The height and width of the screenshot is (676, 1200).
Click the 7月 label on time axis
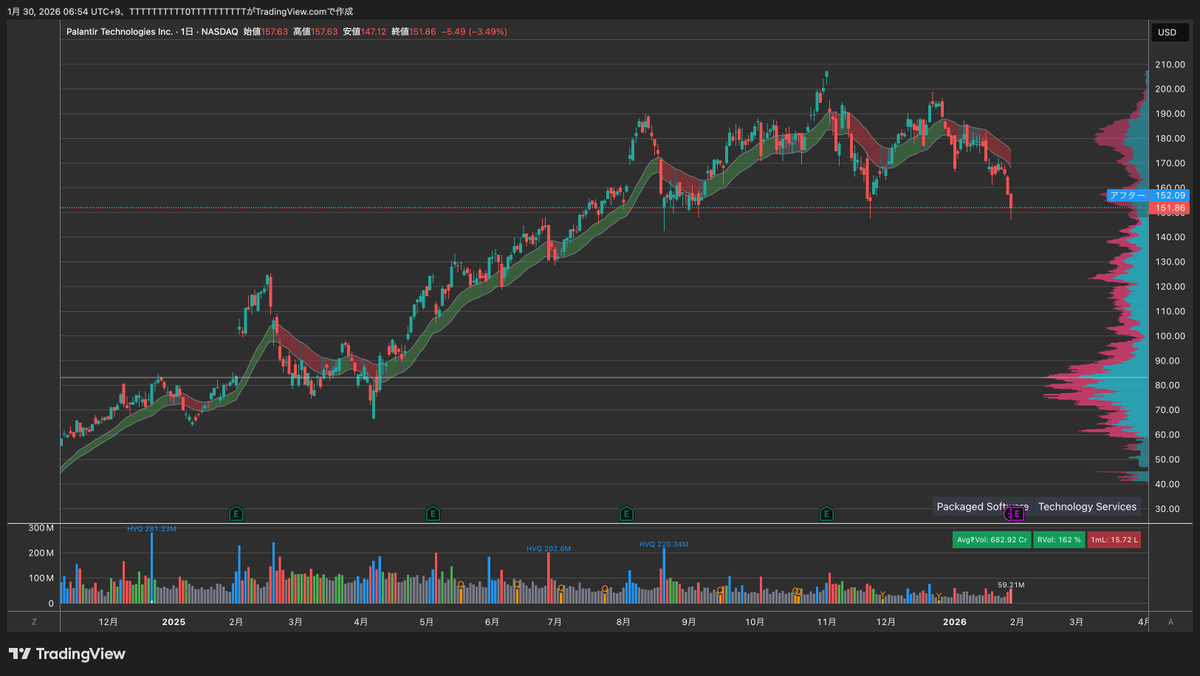(x=554, y=621)
